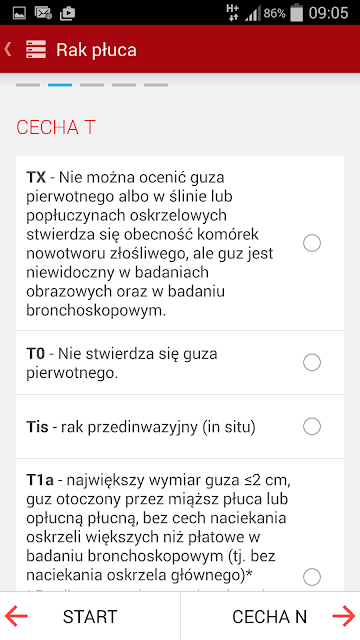This screenshot has width=360, height=640.
Task: Tap the Rak płuca header title
Action: click(x=96, y=50)
